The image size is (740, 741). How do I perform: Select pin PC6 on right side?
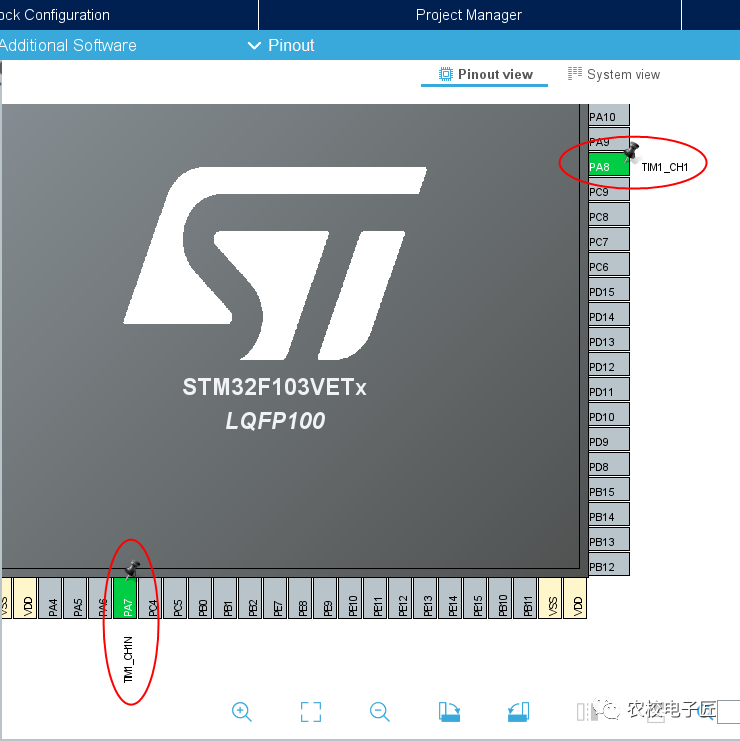(609, 265)
